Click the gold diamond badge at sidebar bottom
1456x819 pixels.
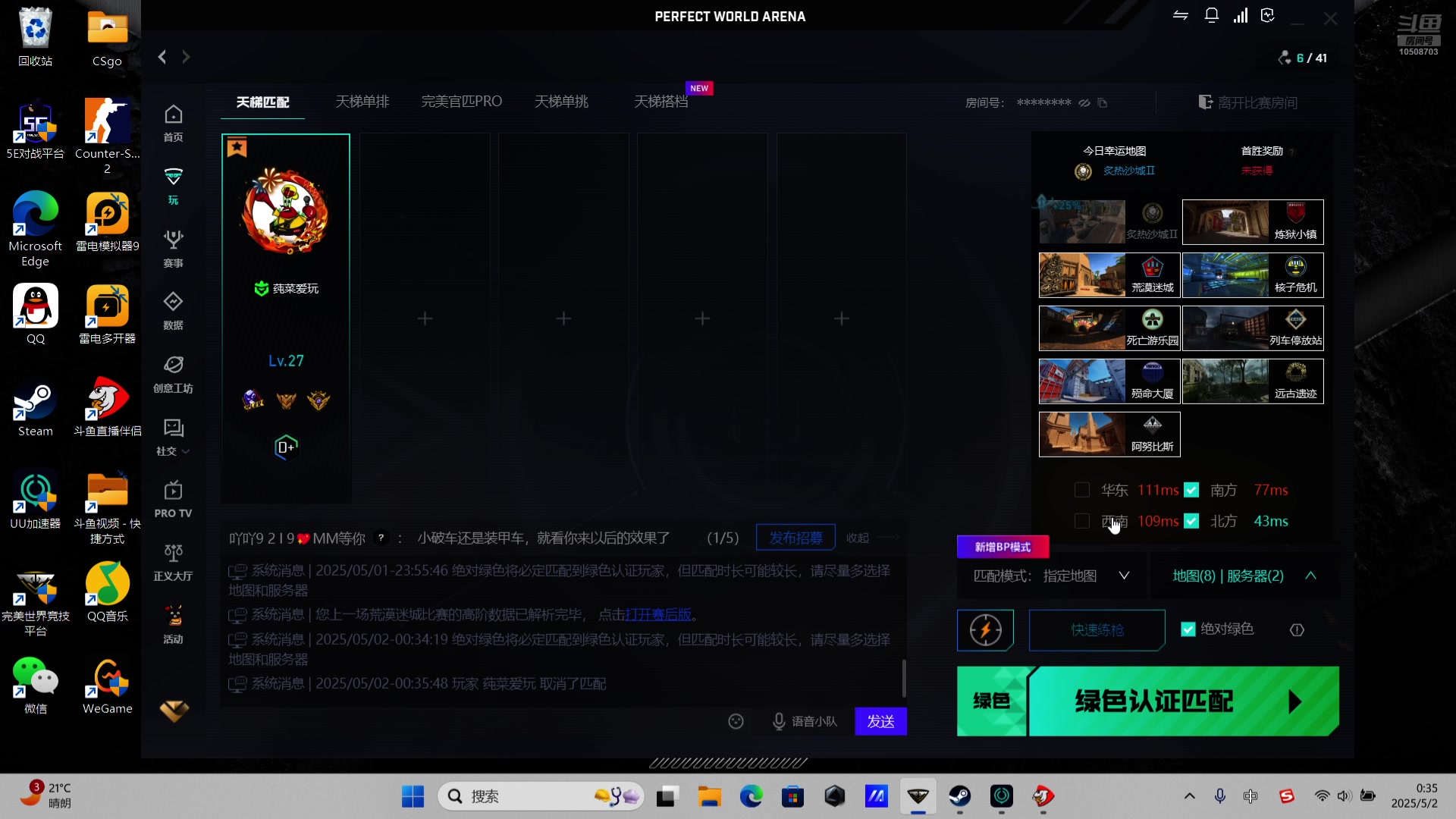coord(174,711)
